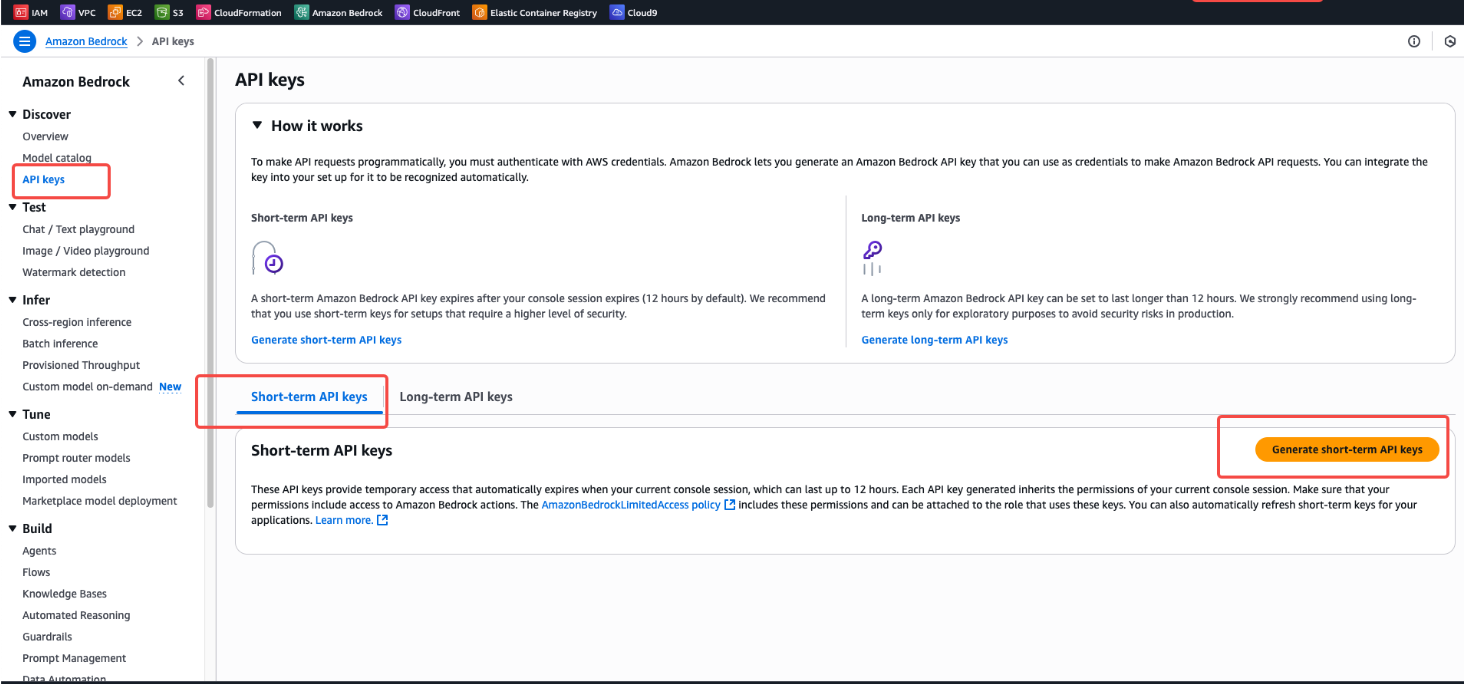Screen dimensions: 1464x684
Task: Open Marketplace model deployment in sidebar
Action: 100,501
